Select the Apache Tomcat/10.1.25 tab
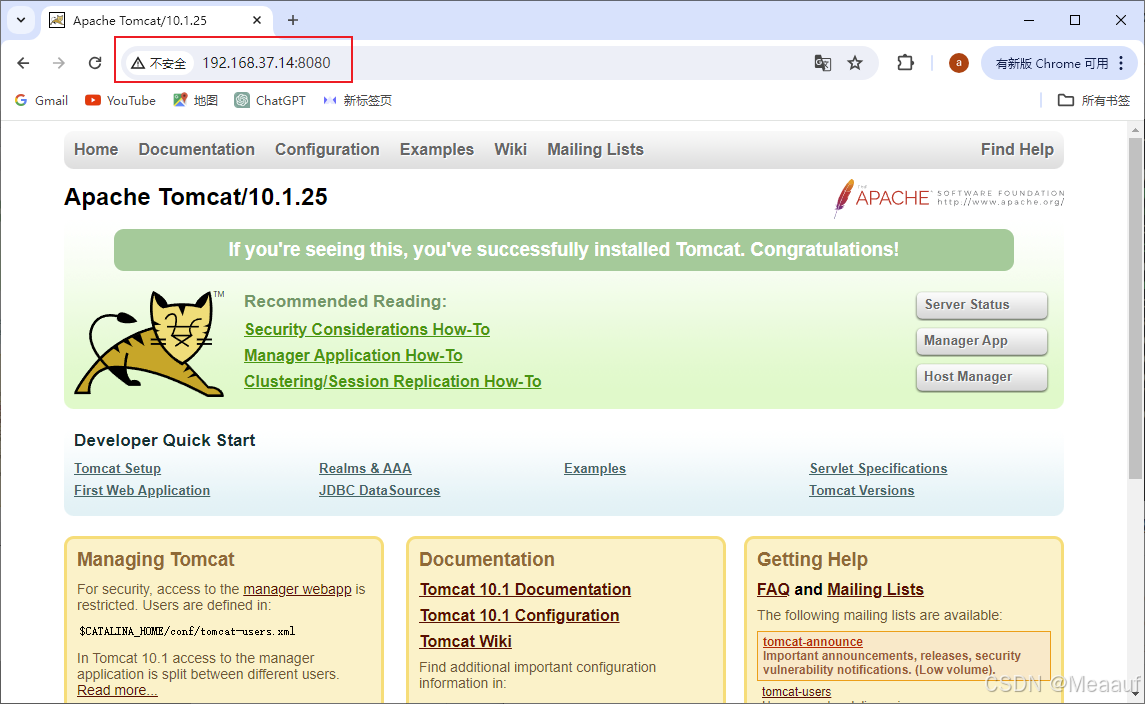Screen dimensions: 1145x704 [156, 20]
